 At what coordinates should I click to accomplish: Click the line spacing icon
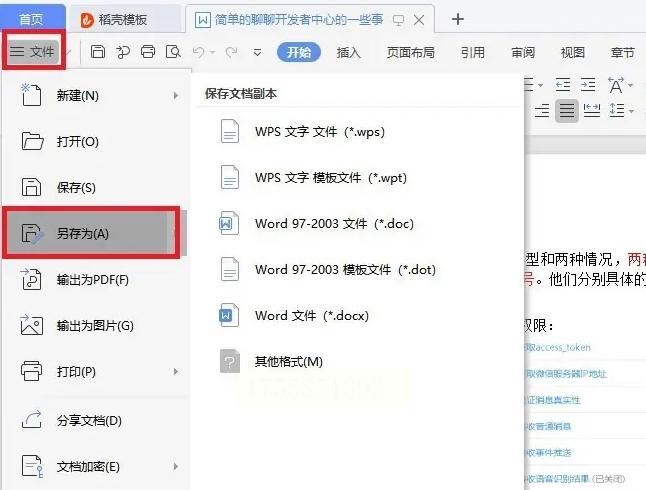point(617,110)
